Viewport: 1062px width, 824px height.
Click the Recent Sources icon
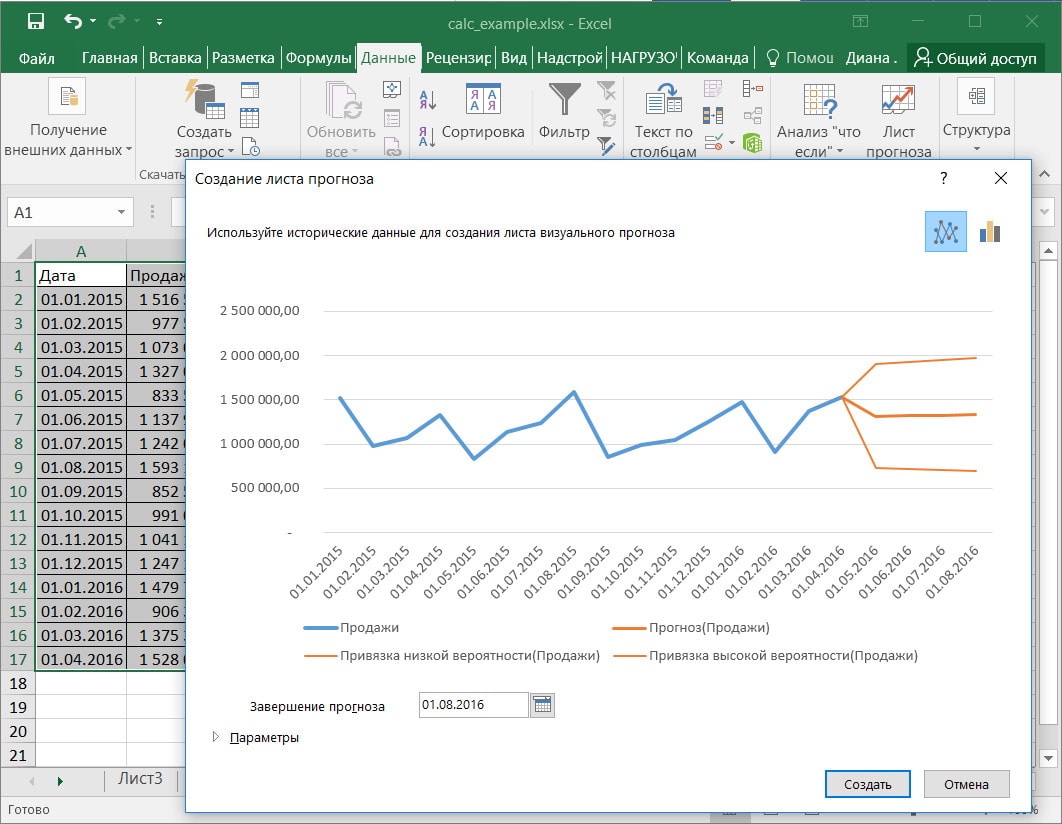[x=250, y=146]
